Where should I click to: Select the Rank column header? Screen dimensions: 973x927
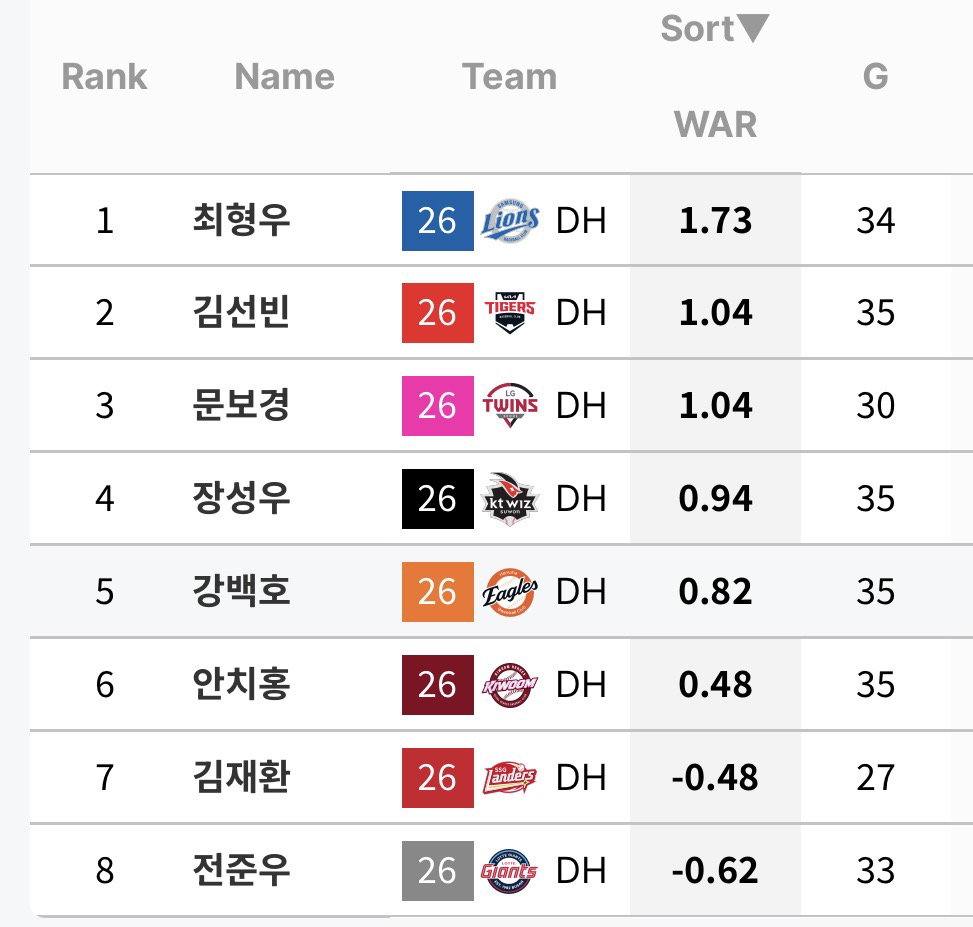(104, 76)
